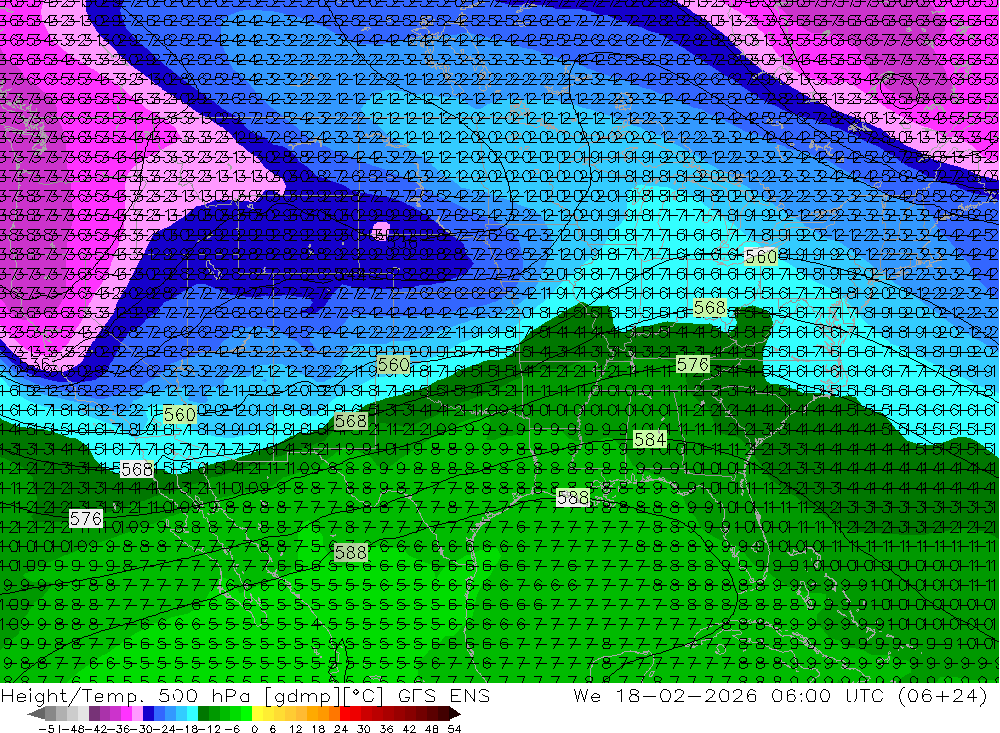The image size is (1000, 733).
Task: Click the darkest gray legend swatch
Action: click(50, 714)
